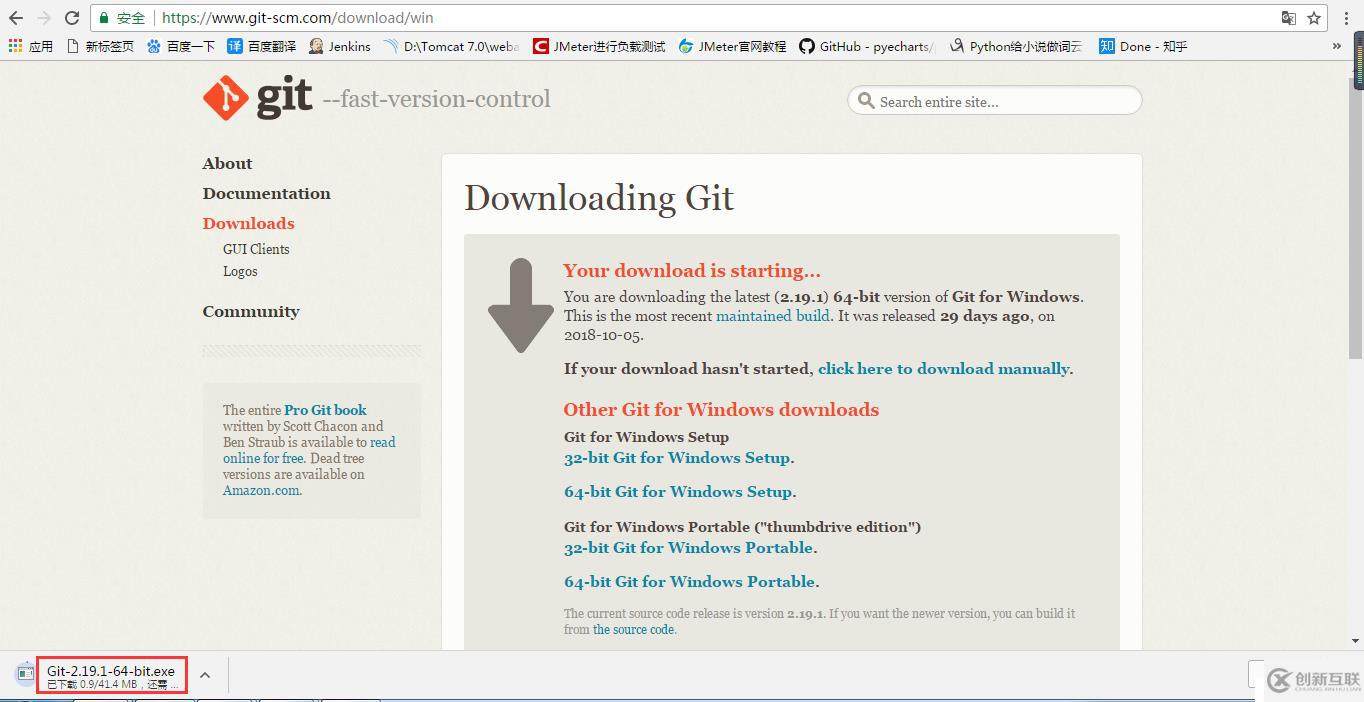Open the source code link
The width and height of the screenshot is (1364, 702).
tap(633, 630)
